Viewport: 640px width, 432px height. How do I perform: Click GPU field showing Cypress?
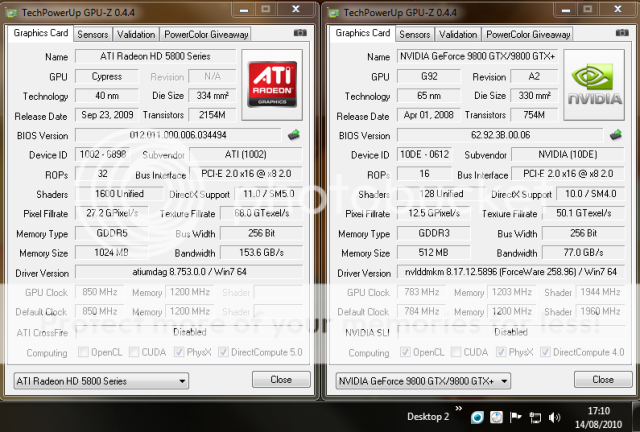107,76
